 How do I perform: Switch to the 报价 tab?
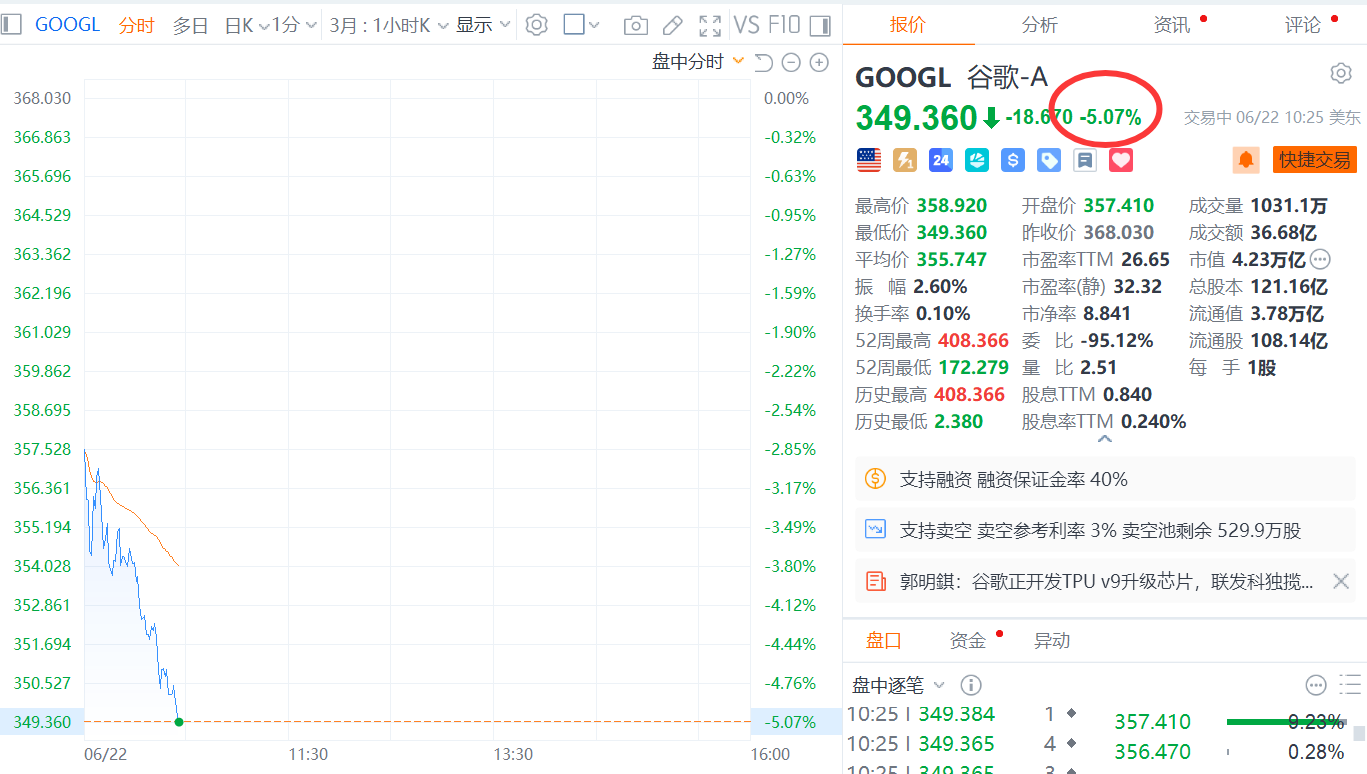pyautogui.click(x=908, y=24)
